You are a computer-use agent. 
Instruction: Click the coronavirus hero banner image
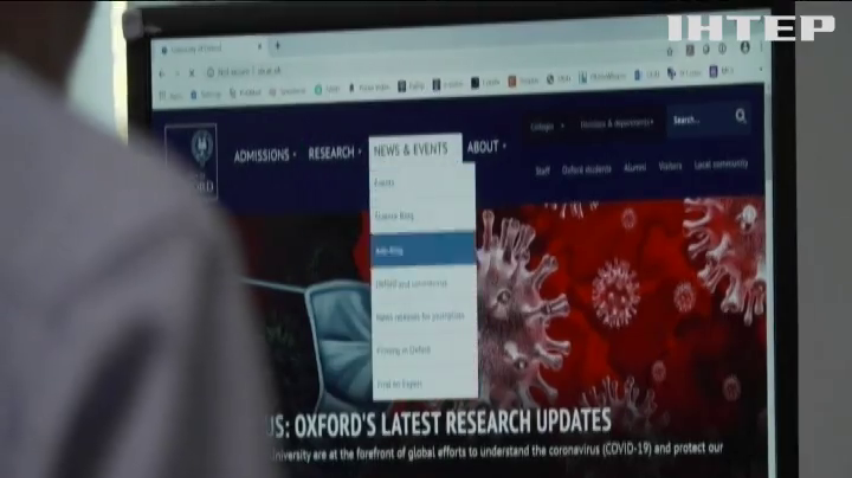619,304
